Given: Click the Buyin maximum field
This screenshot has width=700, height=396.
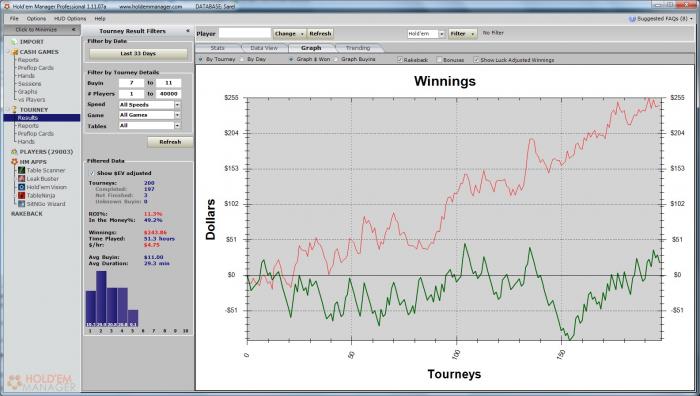Looking at the screenshot, I should point(168,83).
